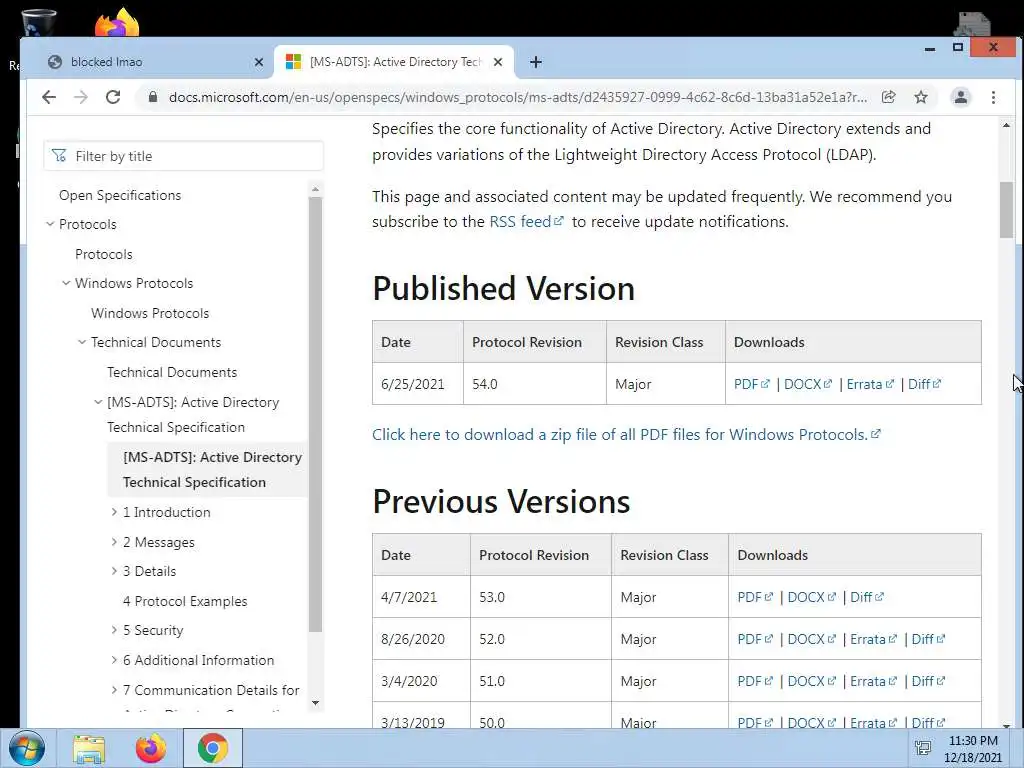Open Chrome's three-dot menu
1024x768 pixels.
(x=993, y=97)
